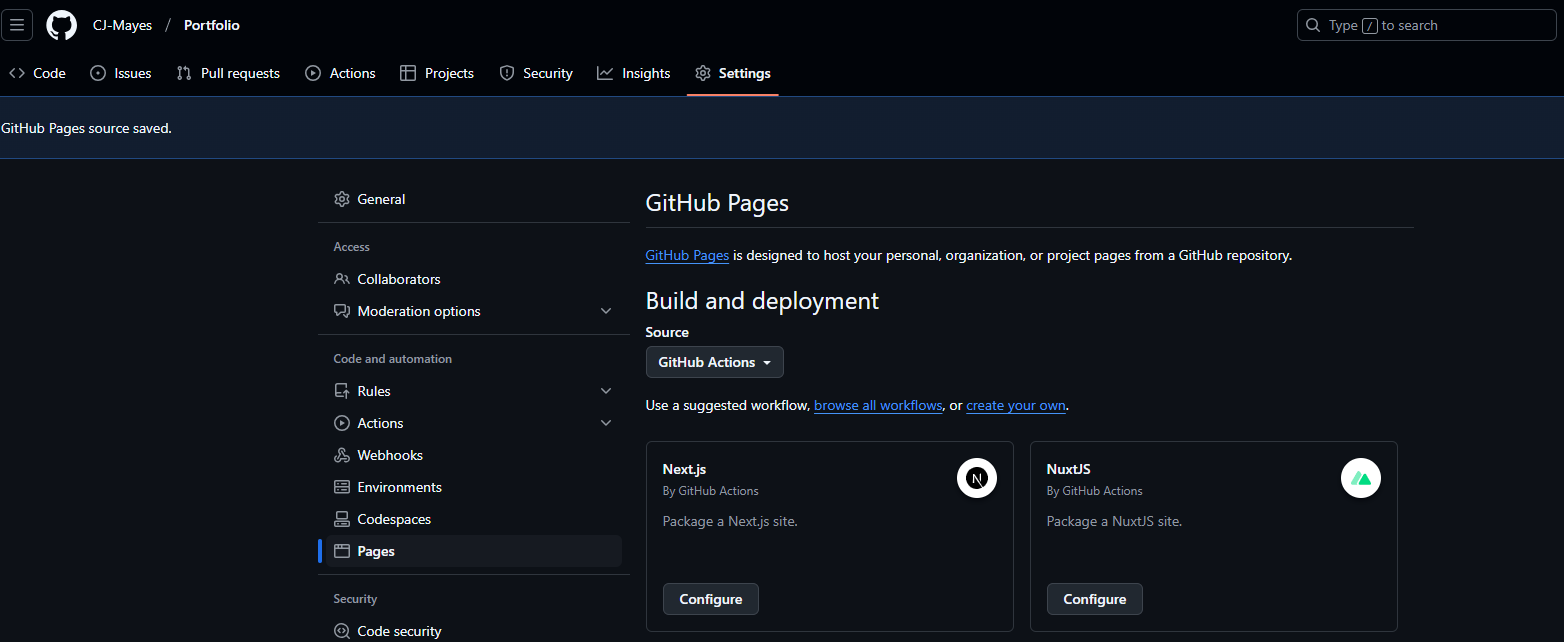
Task: Configure the NuxtJS workflow
Action: click(1094, 599)
